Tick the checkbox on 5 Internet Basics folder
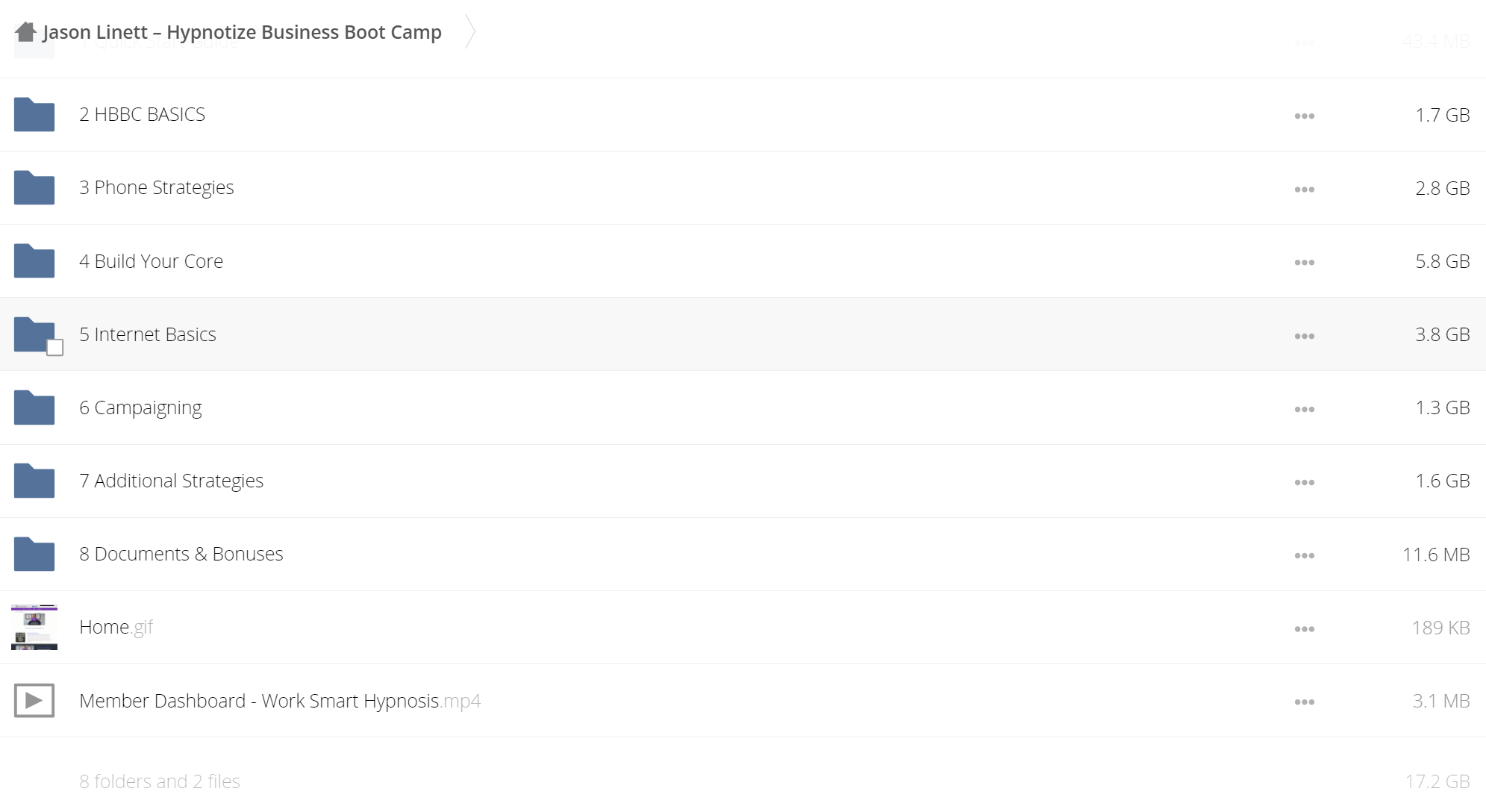Viewport: 1486px width, 812px height. point(54,347)
